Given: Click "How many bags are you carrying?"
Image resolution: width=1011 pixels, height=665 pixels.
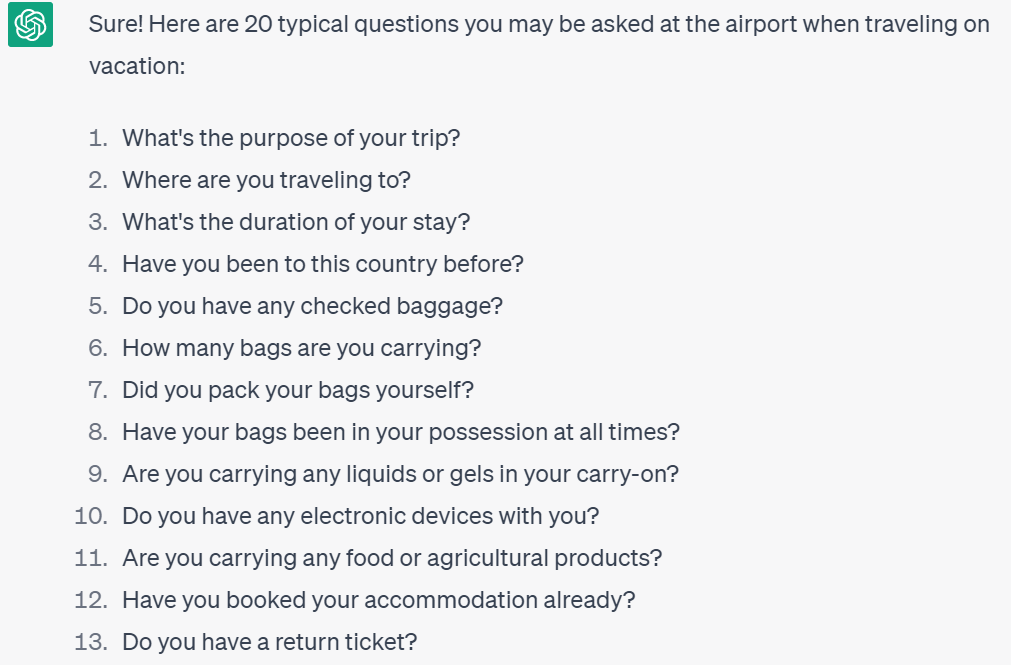Looking at the screenshot, I should pyautogui.click(x=301, y=348).
